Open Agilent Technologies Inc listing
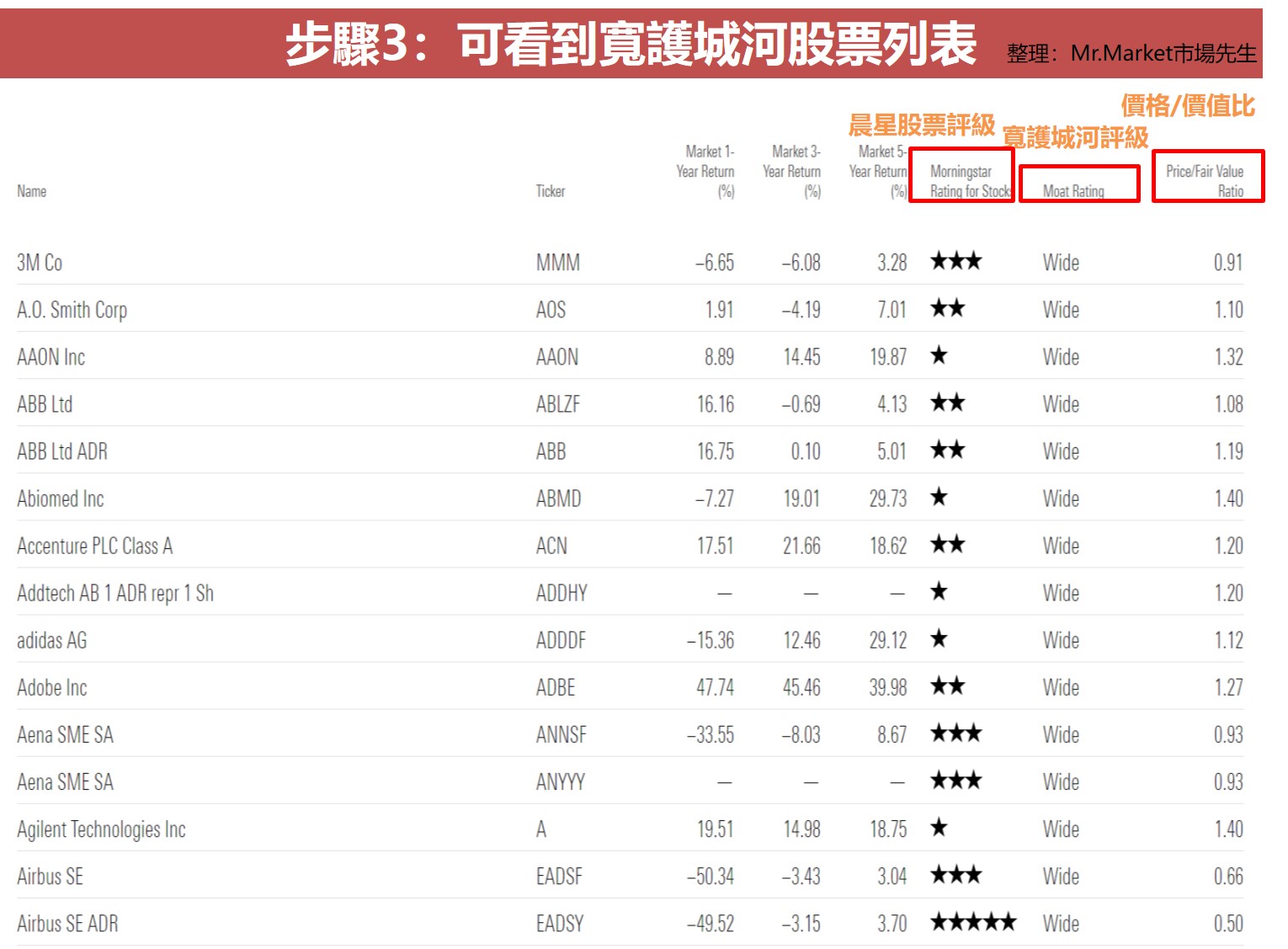Viewport: 1288px width, 949px height. point(101,829)
